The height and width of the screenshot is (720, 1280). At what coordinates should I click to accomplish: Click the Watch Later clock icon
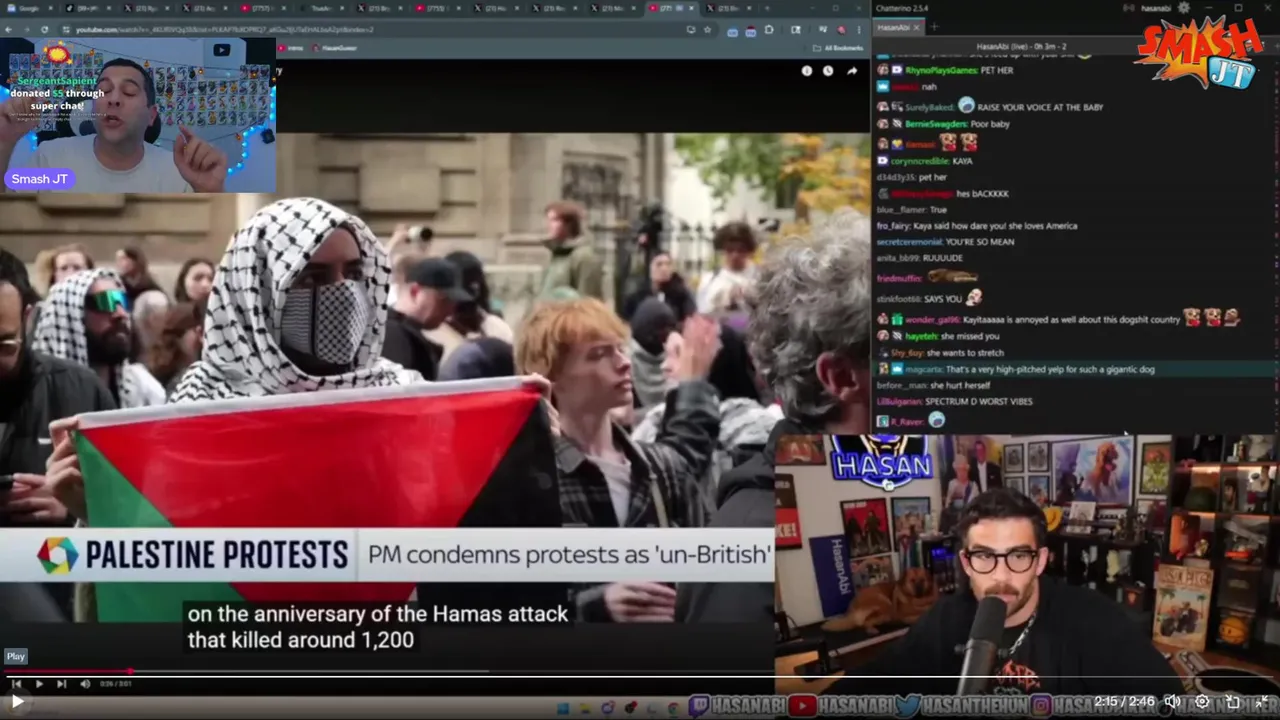[828, 71]
